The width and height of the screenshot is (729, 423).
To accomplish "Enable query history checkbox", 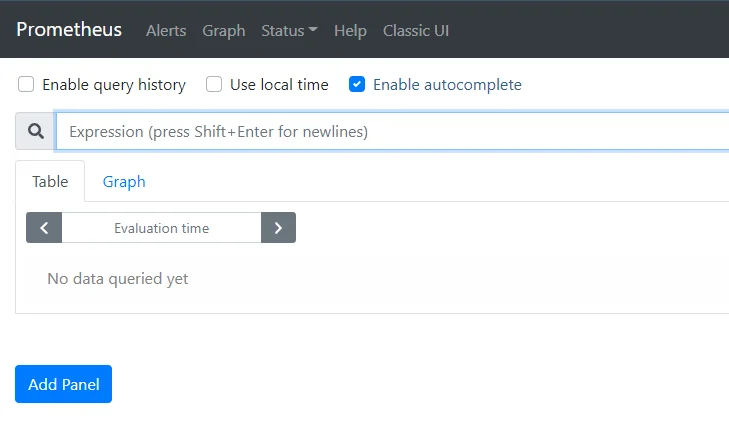I will [26, 85].
